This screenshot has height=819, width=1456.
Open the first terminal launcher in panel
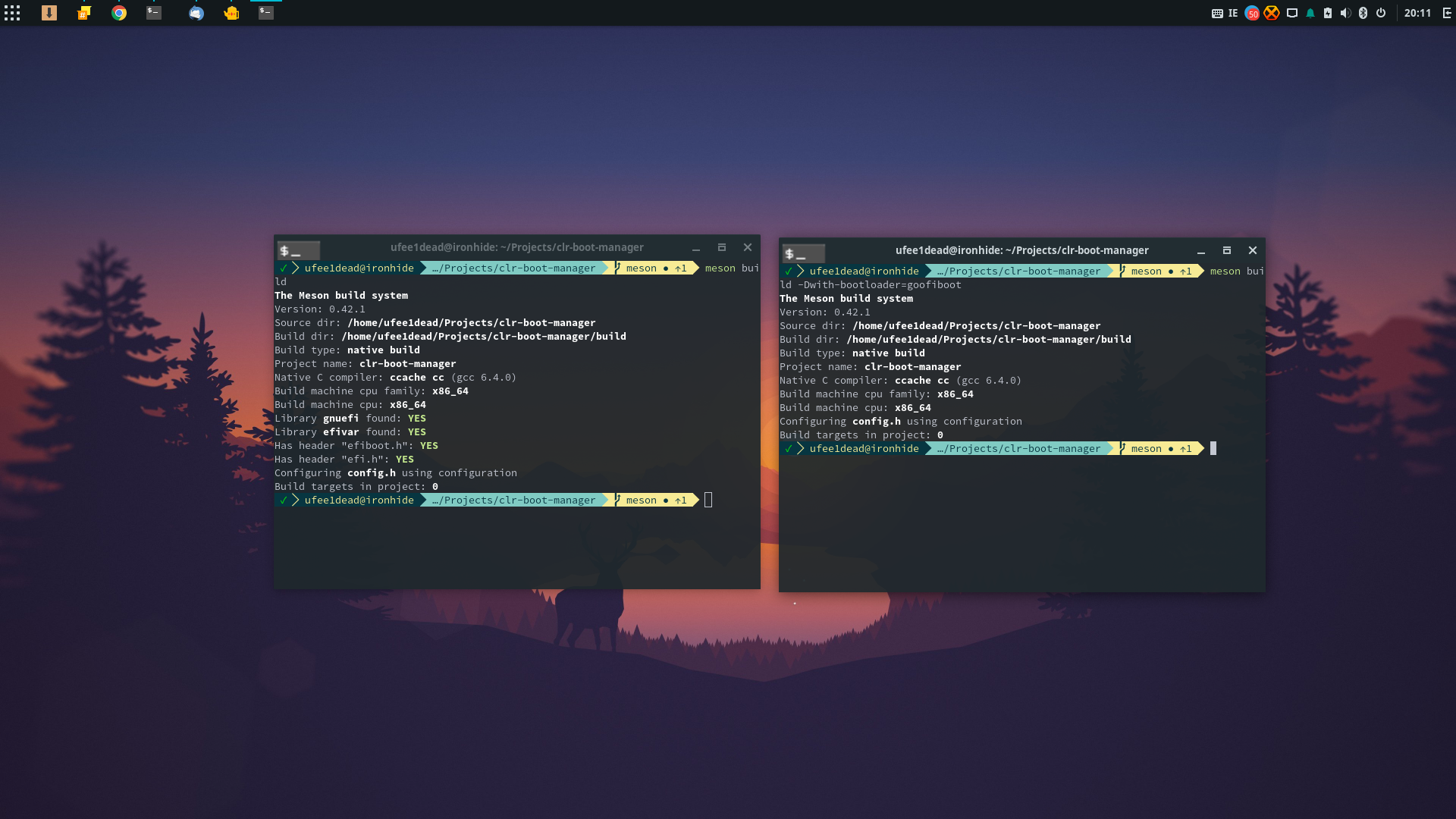coord(154,13)
